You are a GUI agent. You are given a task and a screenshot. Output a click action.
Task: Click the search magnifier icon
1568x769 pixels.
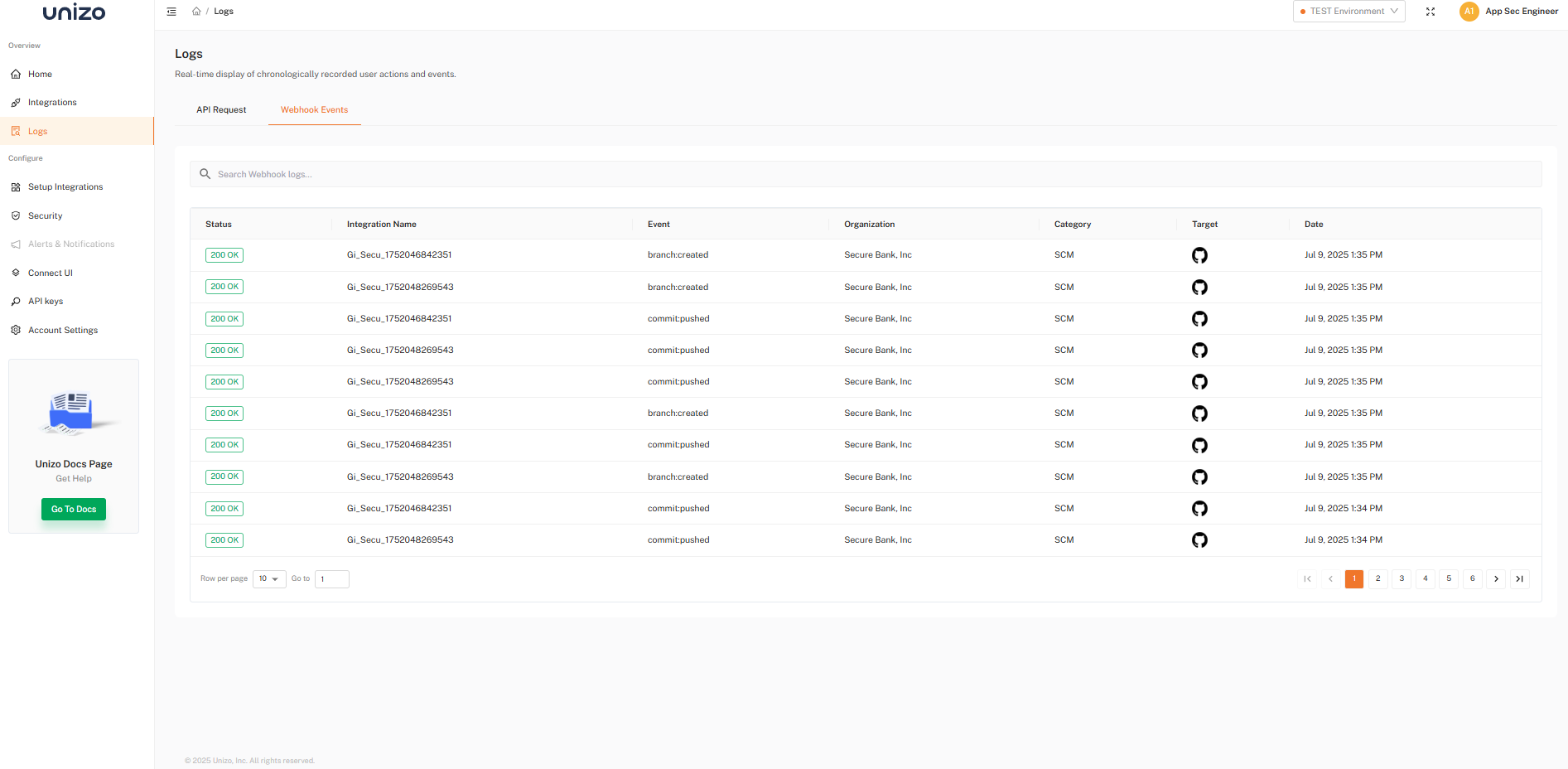pyautogui.click(x=205, y=174)
